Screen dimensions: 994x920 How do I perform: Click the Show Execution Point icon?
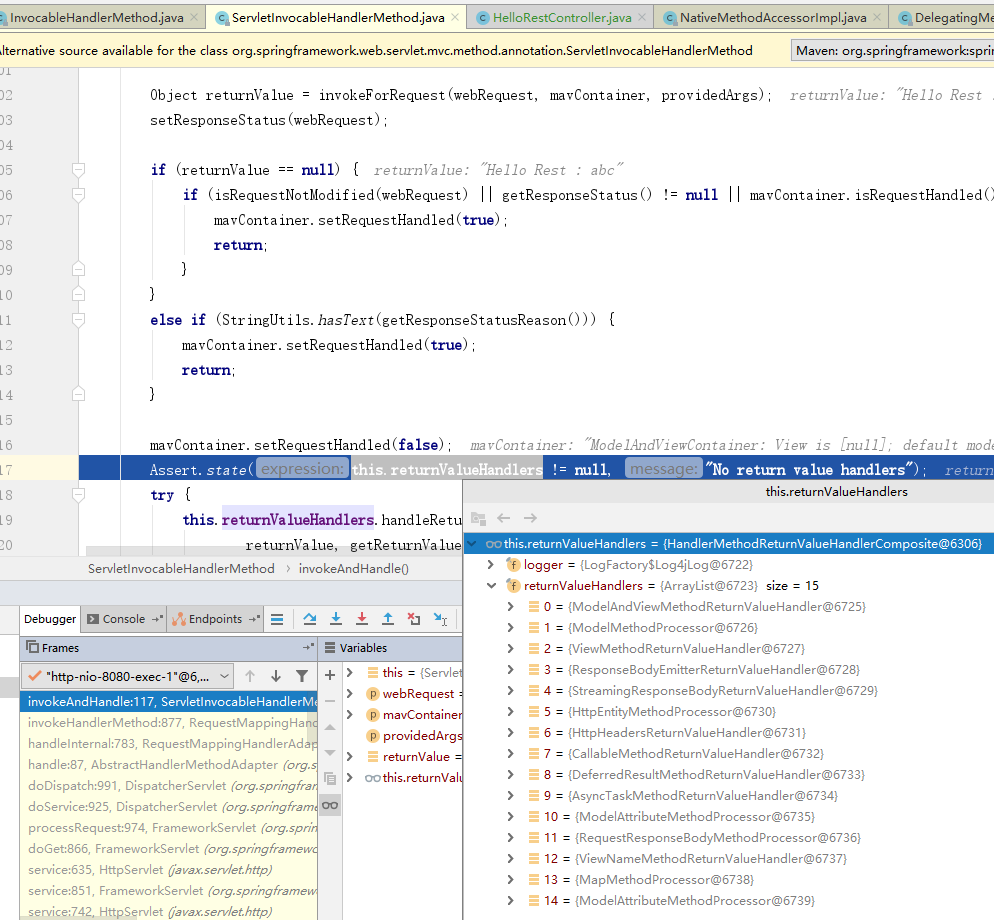click(x=278, y=620)
